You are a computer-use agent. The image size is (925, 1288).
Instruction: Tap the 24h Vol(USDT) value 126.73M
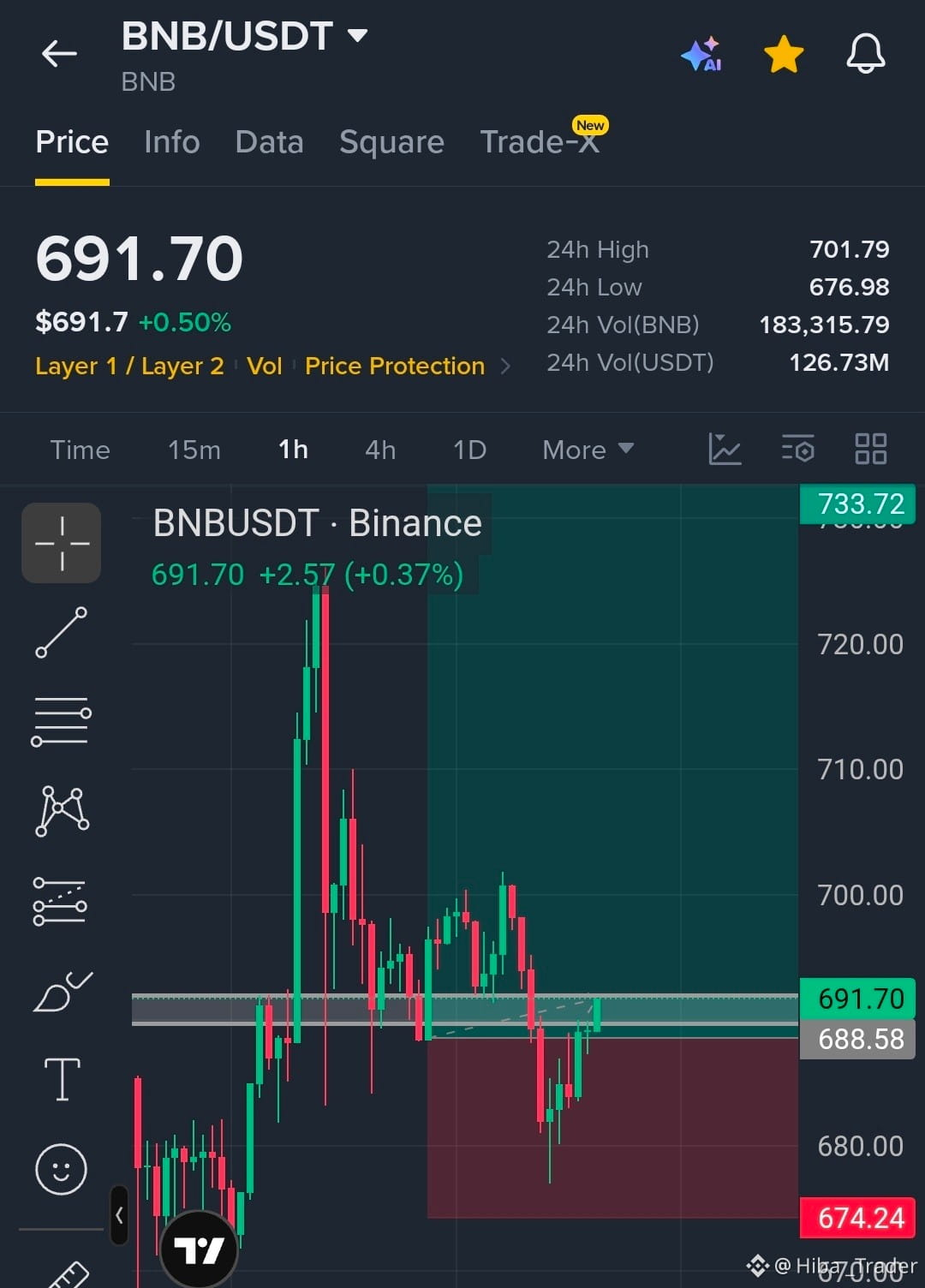pos(839,362)
